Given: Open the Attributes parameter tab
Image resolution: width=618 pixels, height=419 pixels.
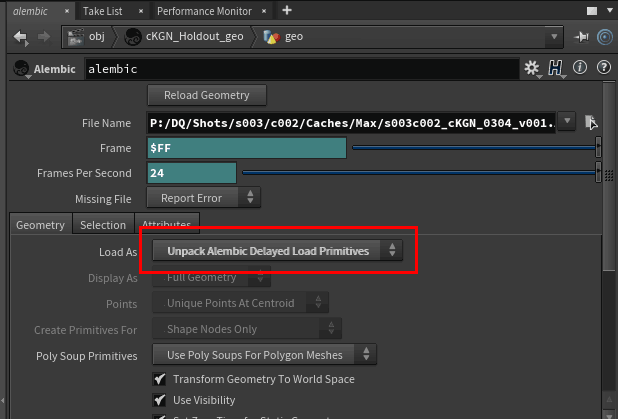Looking at the screenshot, I should tap(167, 223).
